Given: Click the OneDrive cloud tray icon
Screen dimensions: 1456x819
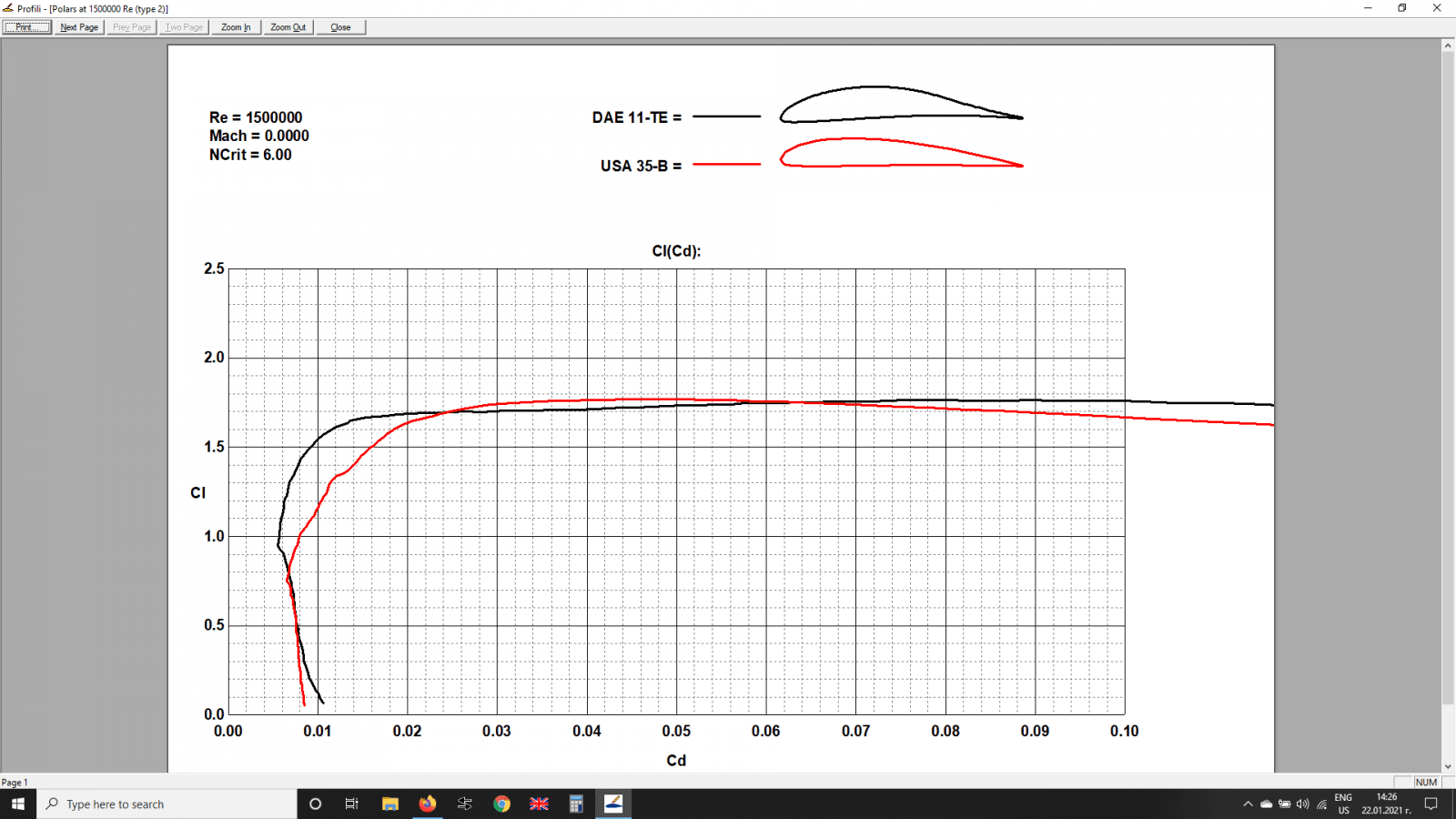Looking at the screenshot, I should coord(1266,804).
